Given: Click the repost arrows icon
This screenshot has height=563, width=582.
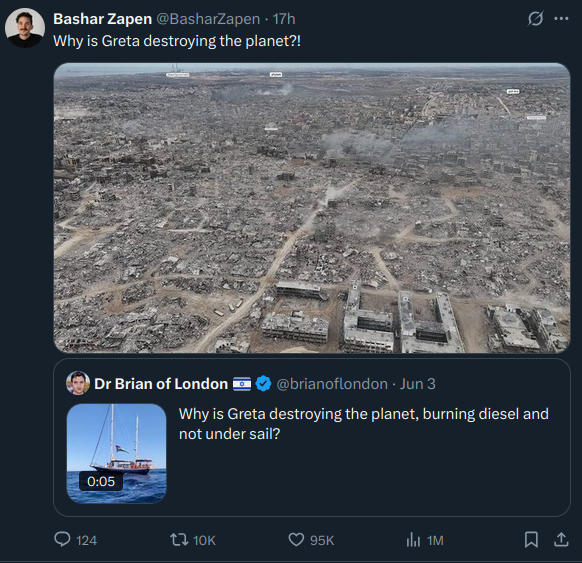Looking at the screenshot, I should click(179, 540).
